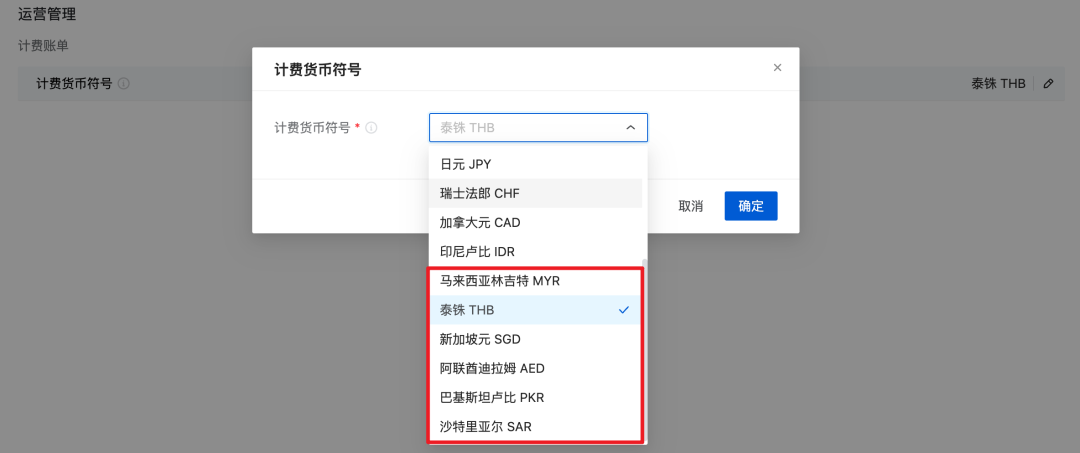This screenshot has width=1080, height=453.
Task: Select 加拿大元 CAD currency
Action: tap(535, 222)
